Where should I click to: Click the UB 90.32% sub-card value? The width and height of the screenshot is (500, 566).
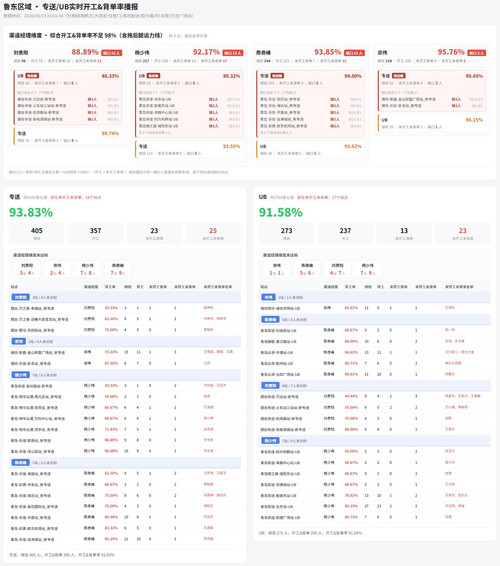click(x=231, y=76)
